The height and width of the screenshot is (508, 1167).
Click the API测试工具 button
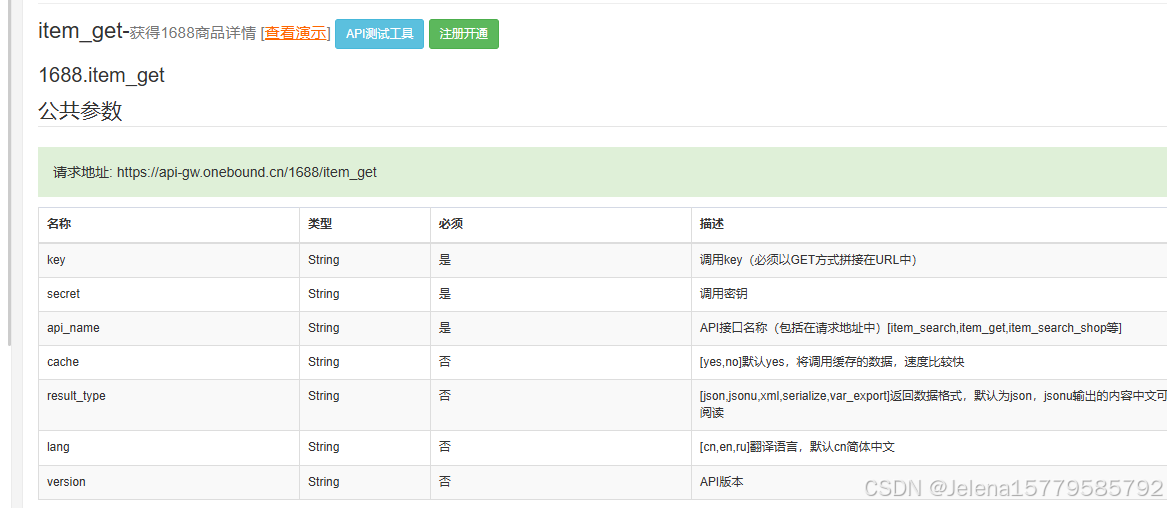380,34
